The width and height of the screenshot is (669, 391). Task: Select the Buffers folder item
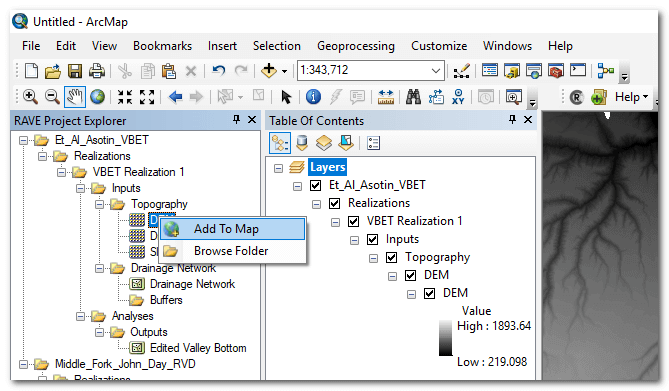tap(166, 300)
